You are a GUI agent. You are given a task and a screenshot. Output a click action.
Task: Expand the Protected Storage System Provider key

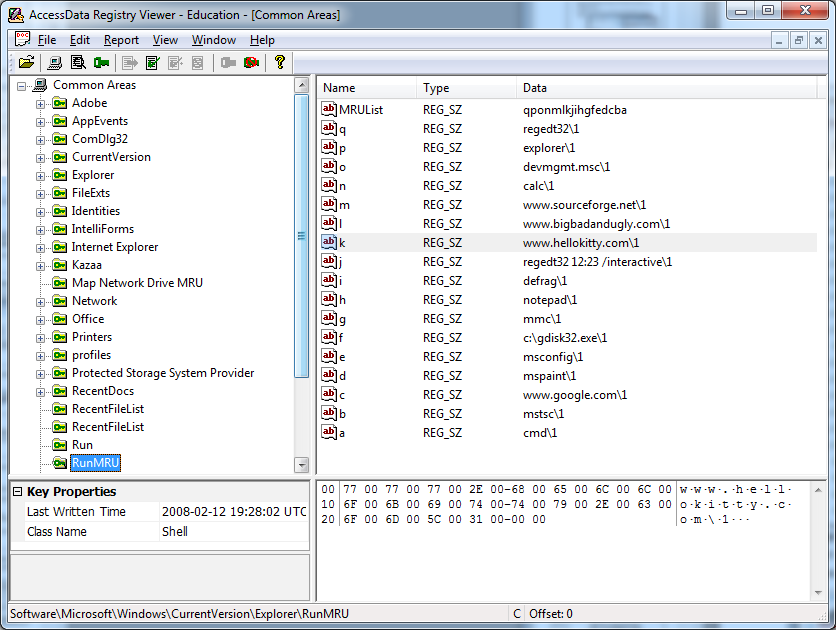[x=41, y=374]
